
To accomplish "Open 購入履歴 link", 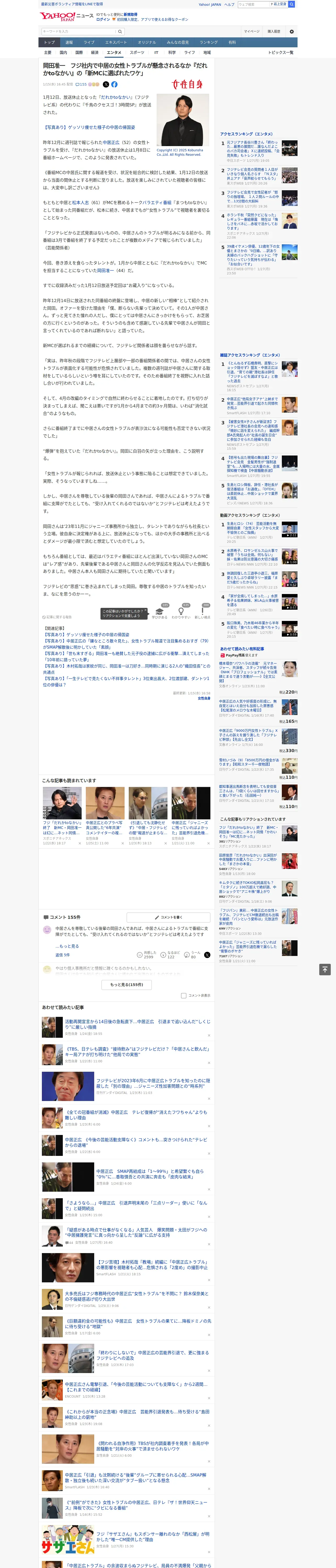I will click(x=274, y=32).
